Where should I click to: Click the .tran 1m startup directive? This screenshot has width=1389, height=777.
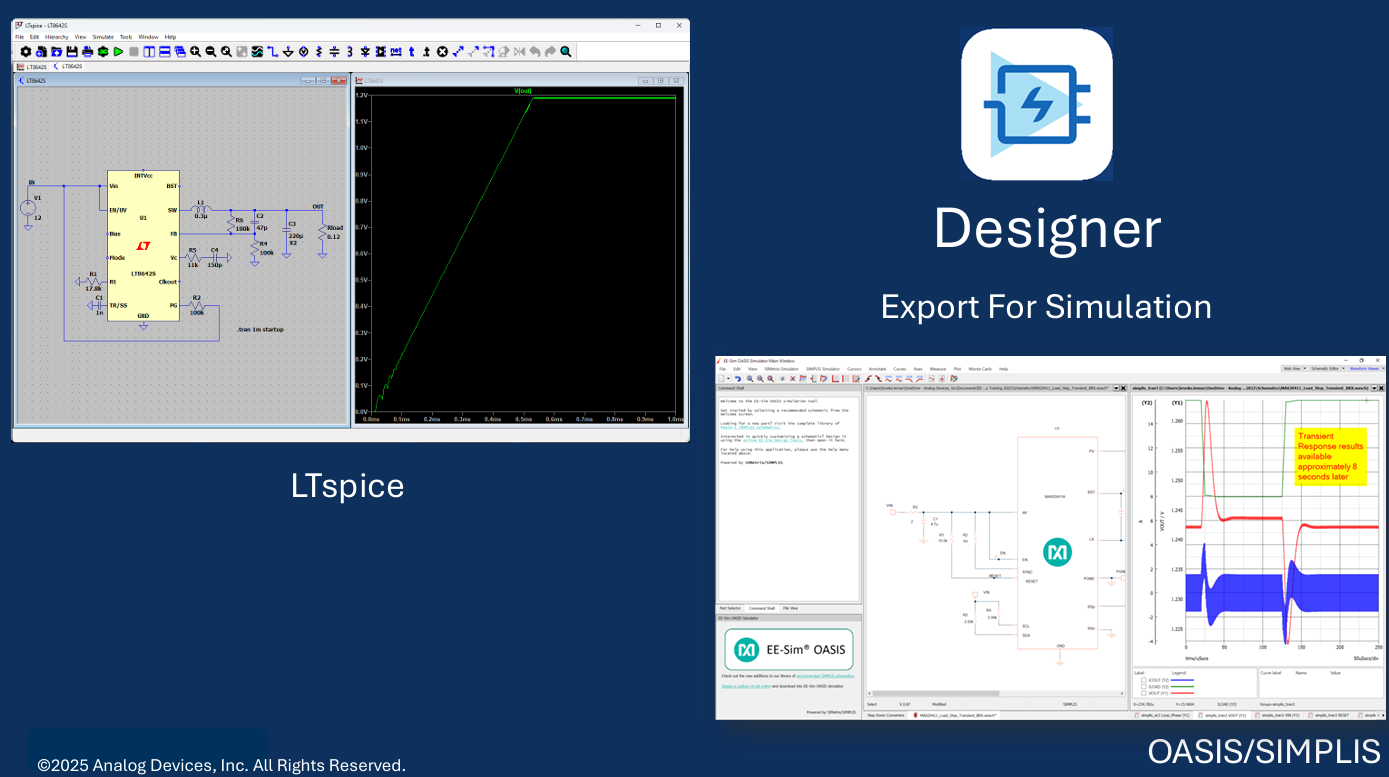coord(259,328)
